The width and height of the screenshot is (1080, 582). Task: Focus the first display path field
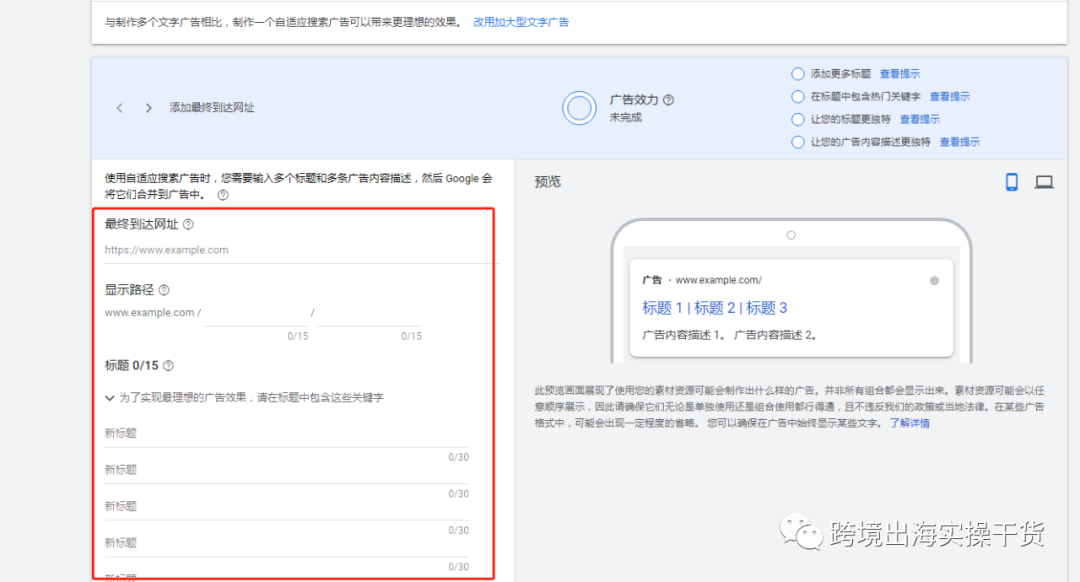256,313
